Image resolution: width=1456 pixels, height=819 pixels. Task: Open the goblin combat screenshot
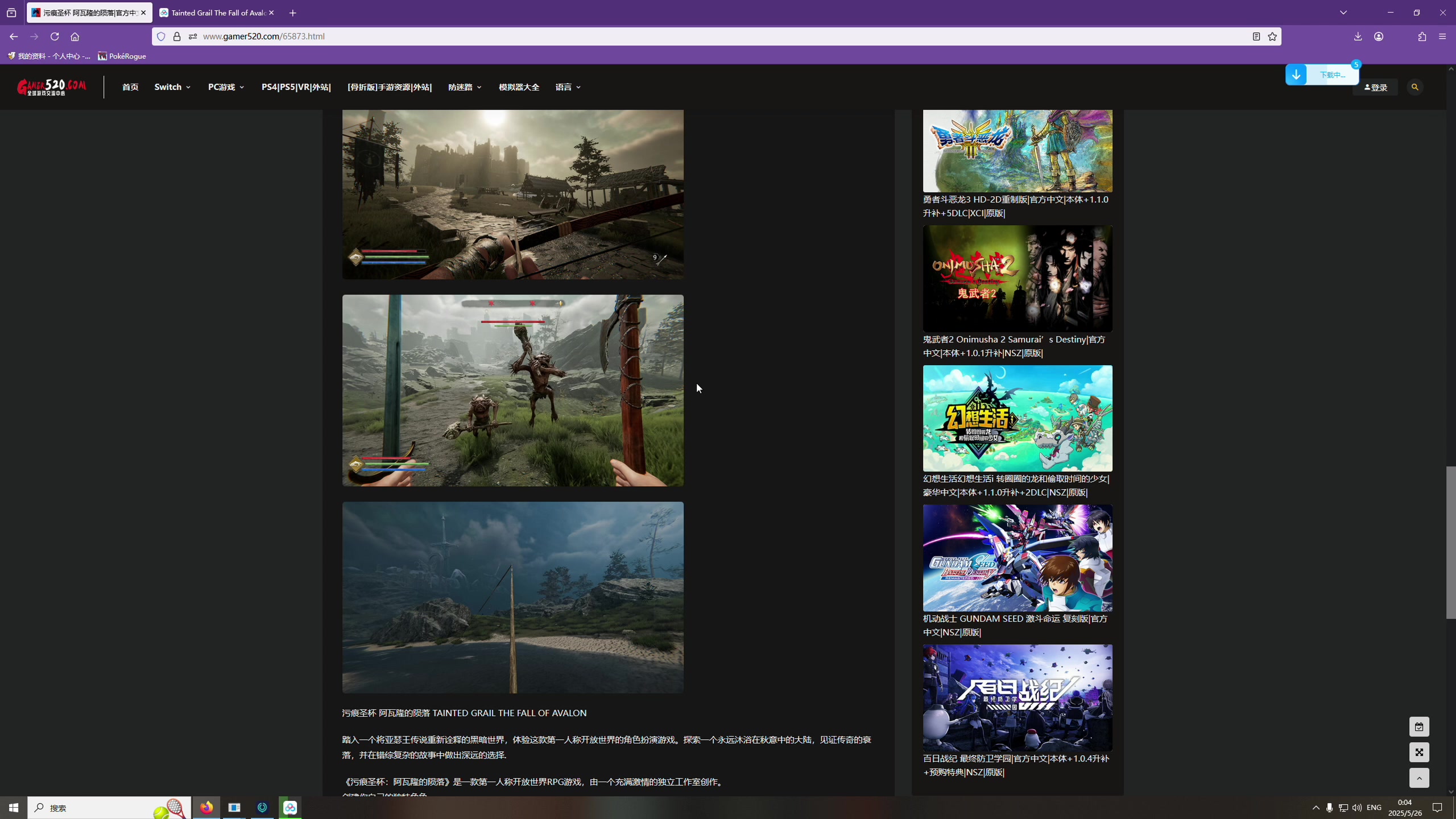512,390
